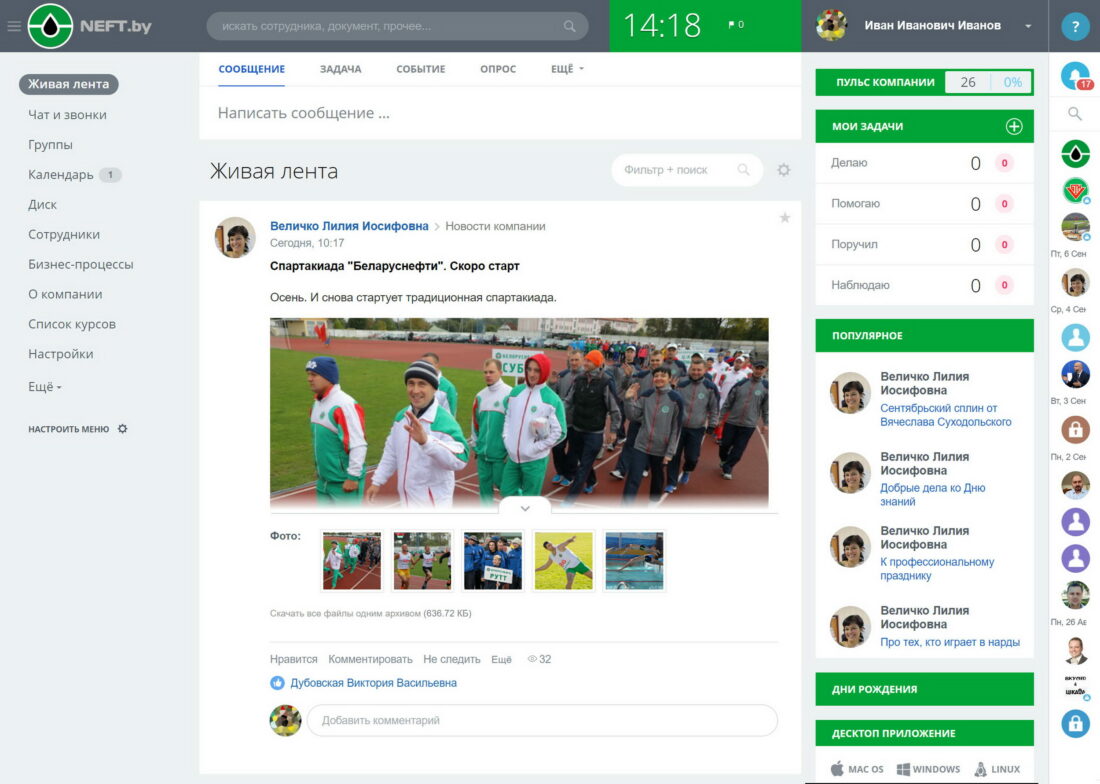Open 'Чат и звонки' in sidebar
Viewport: 1100px width, 784px height.
[x=67, y=115]
